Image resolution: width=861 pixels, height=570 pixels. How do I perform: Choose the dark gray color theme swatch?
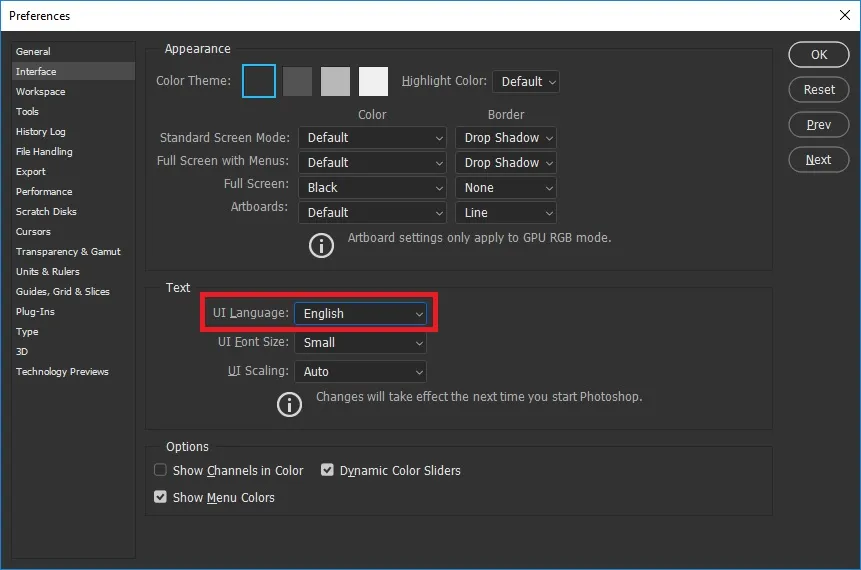[297, 81]
